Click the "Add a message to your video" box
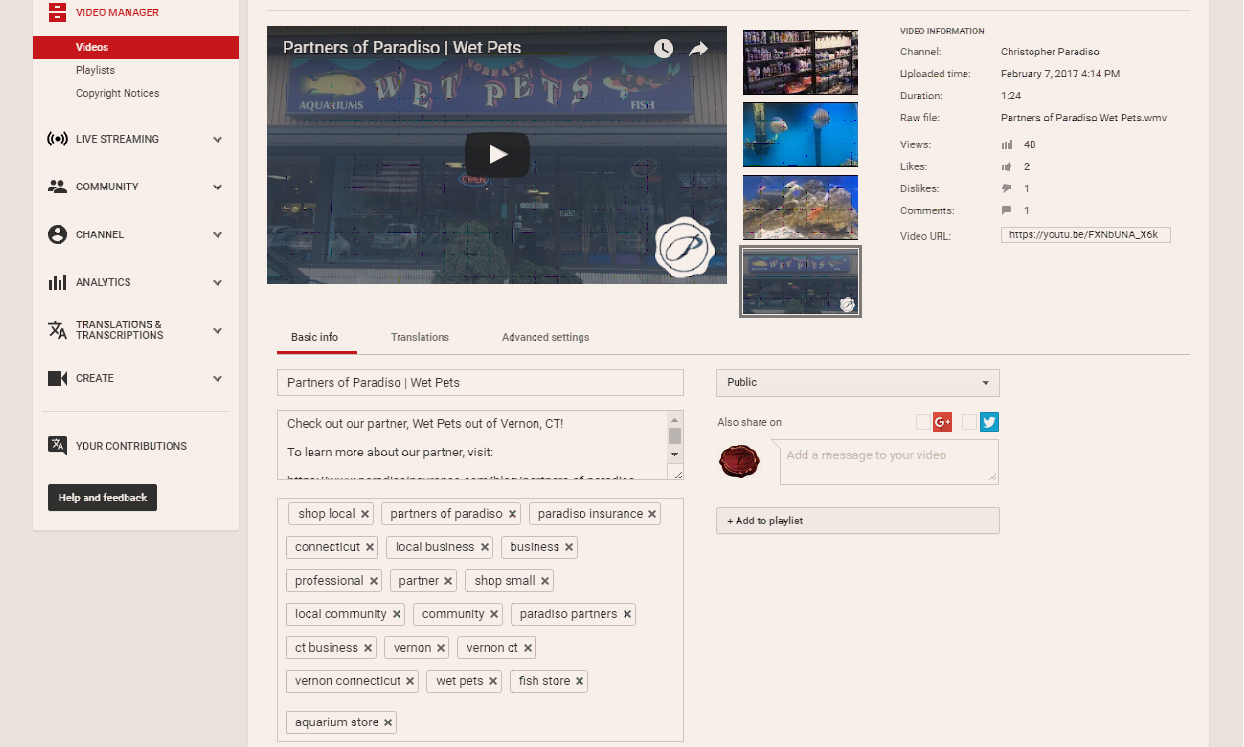 888,462
